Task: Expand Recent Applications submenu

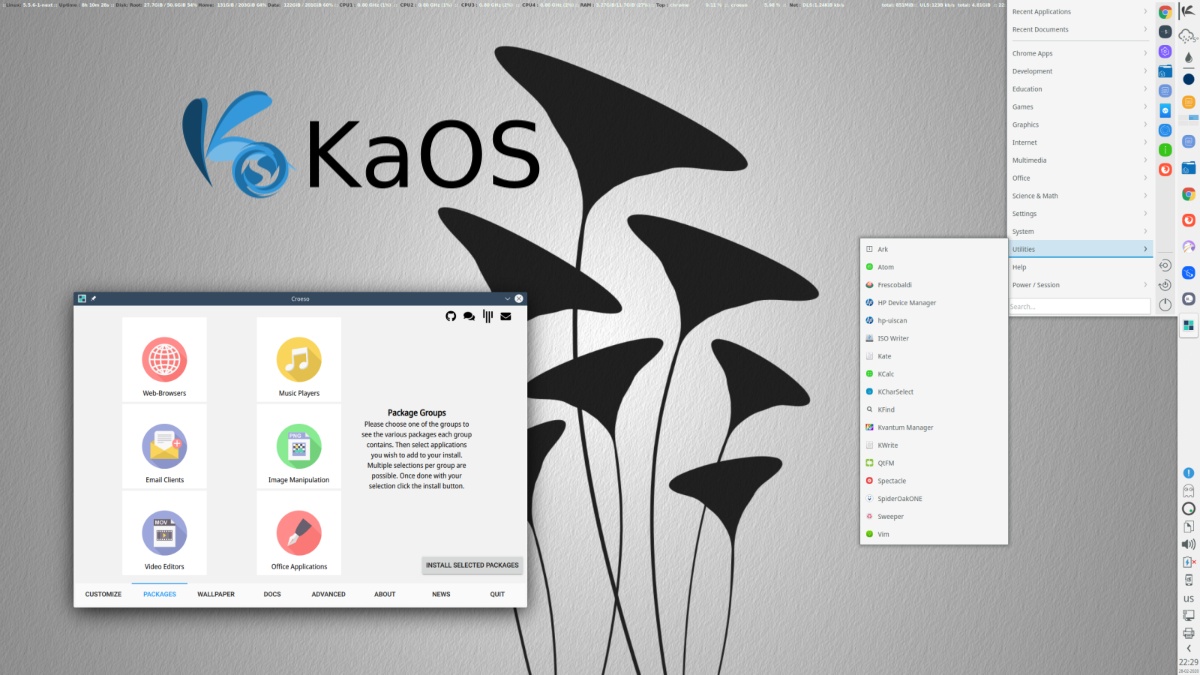Action: [1080, 12]
